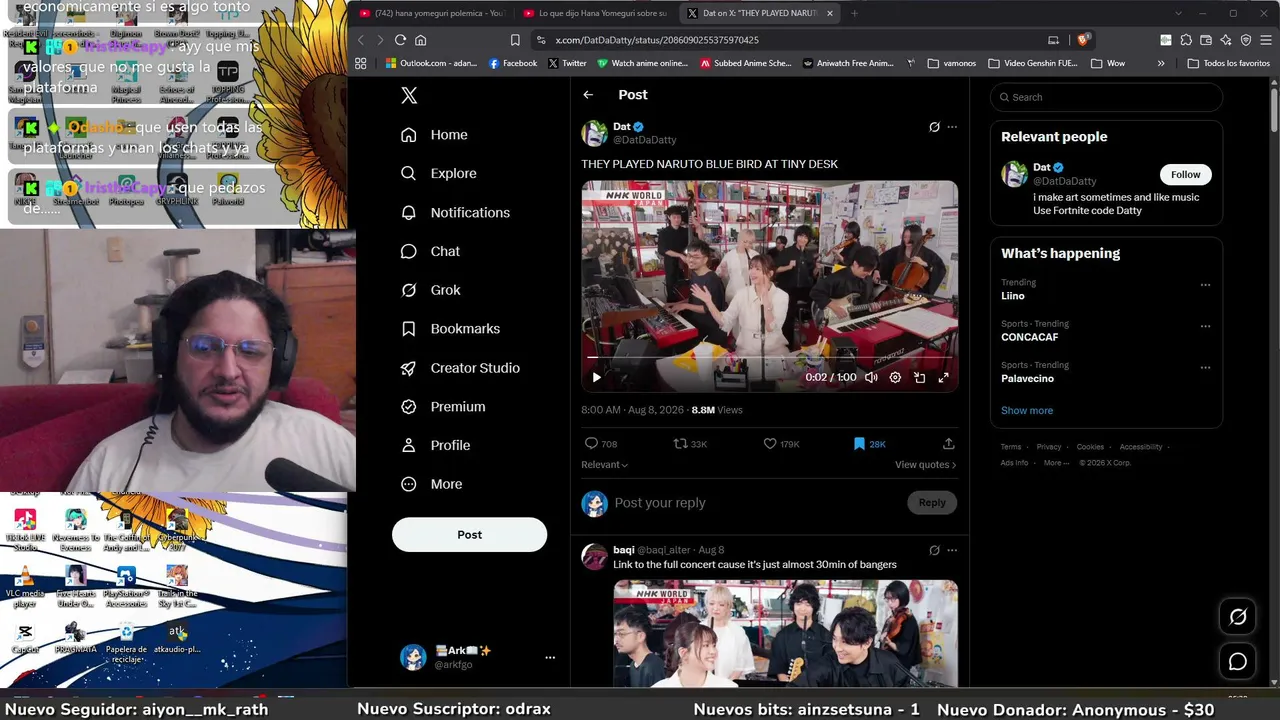Open more options on baqi's reply

[952, 550]
